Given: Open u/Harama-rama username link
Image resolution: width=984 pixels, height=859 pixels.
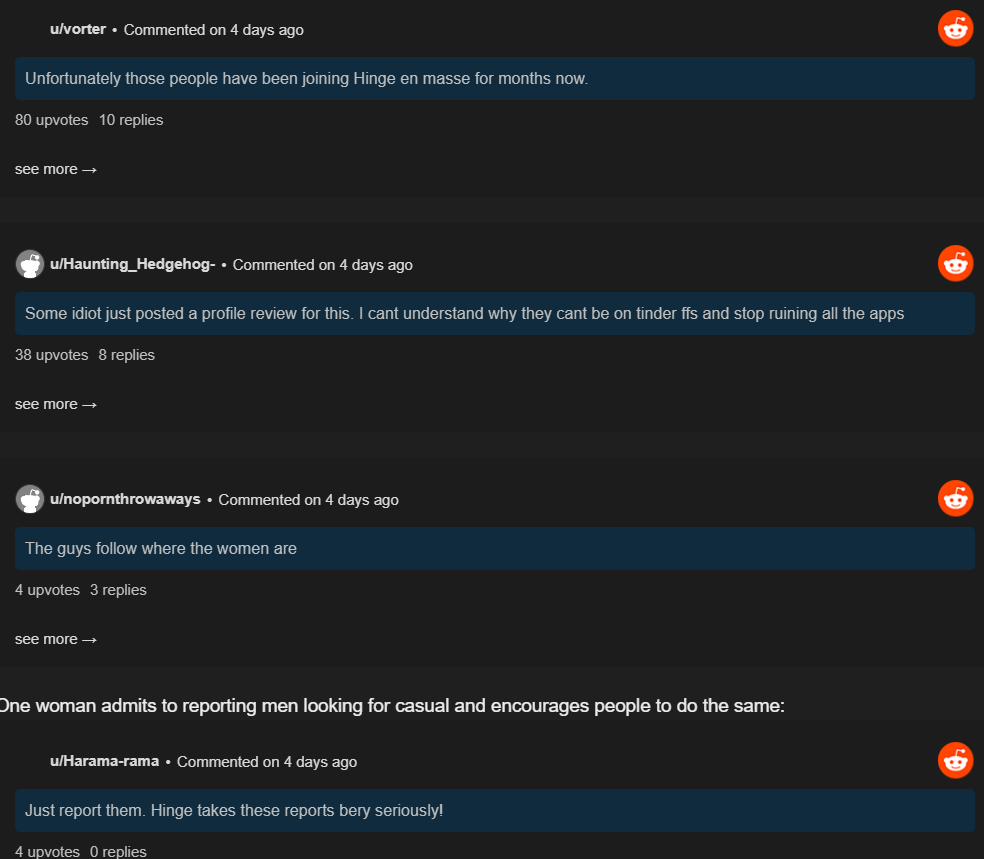Looking at the screenshot, I should (104, 761).
